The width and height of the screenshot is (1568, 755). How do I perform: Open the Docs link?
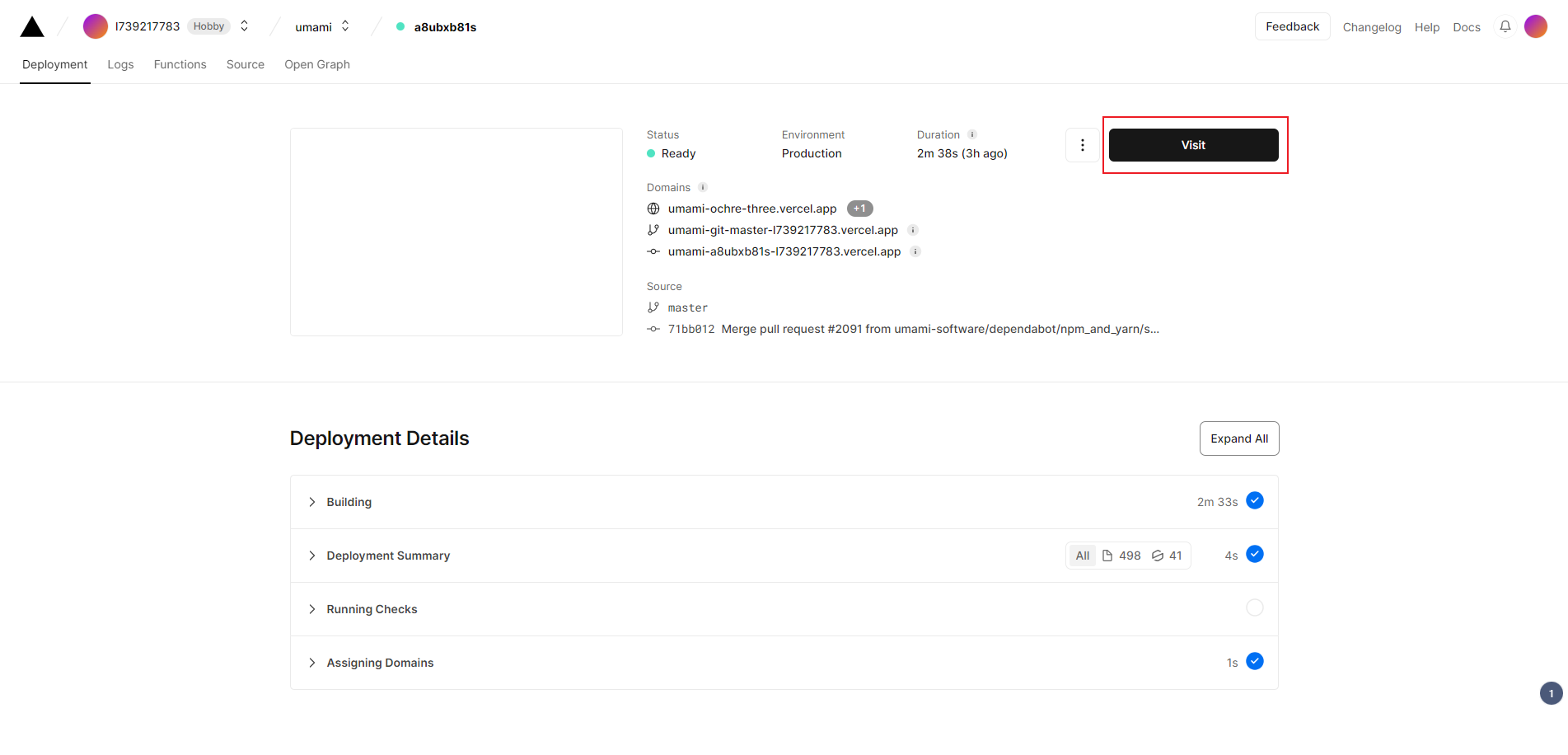pyautogui.click(x=1467, y=27)
